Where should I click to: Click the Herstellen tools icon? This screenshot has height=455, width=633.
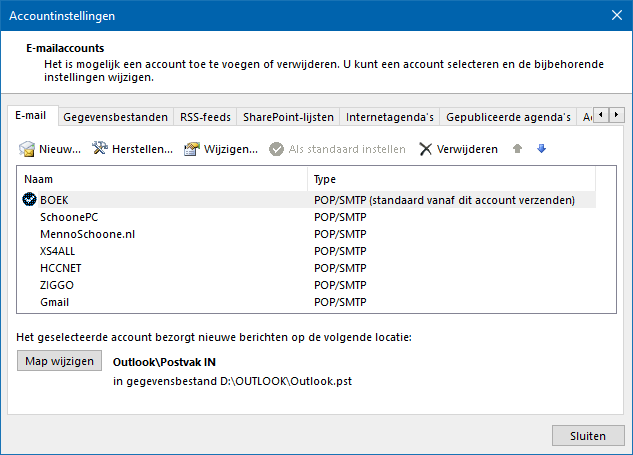click(x=99, y=148)
